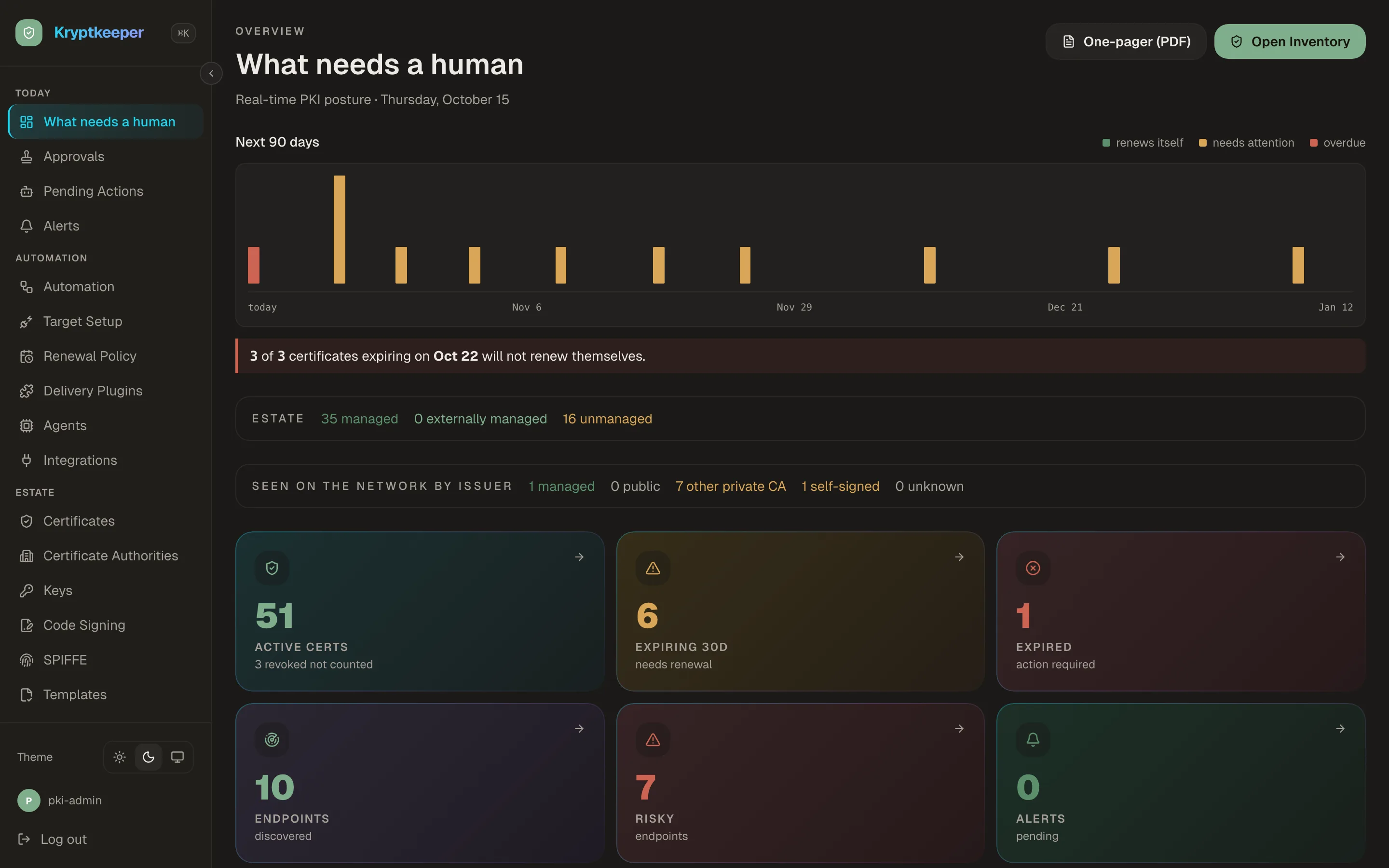
Task: Click the Integrations plug icon
Action: pyautogui.click(x=27, y=461)
